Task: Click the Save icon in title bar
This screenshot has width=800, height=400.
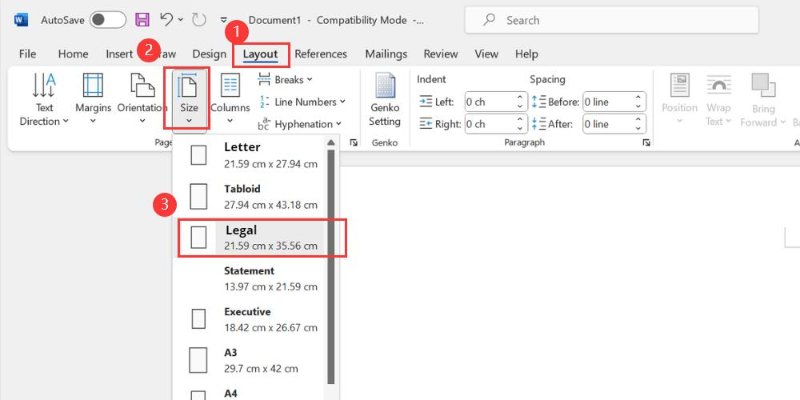Action: 142,20
